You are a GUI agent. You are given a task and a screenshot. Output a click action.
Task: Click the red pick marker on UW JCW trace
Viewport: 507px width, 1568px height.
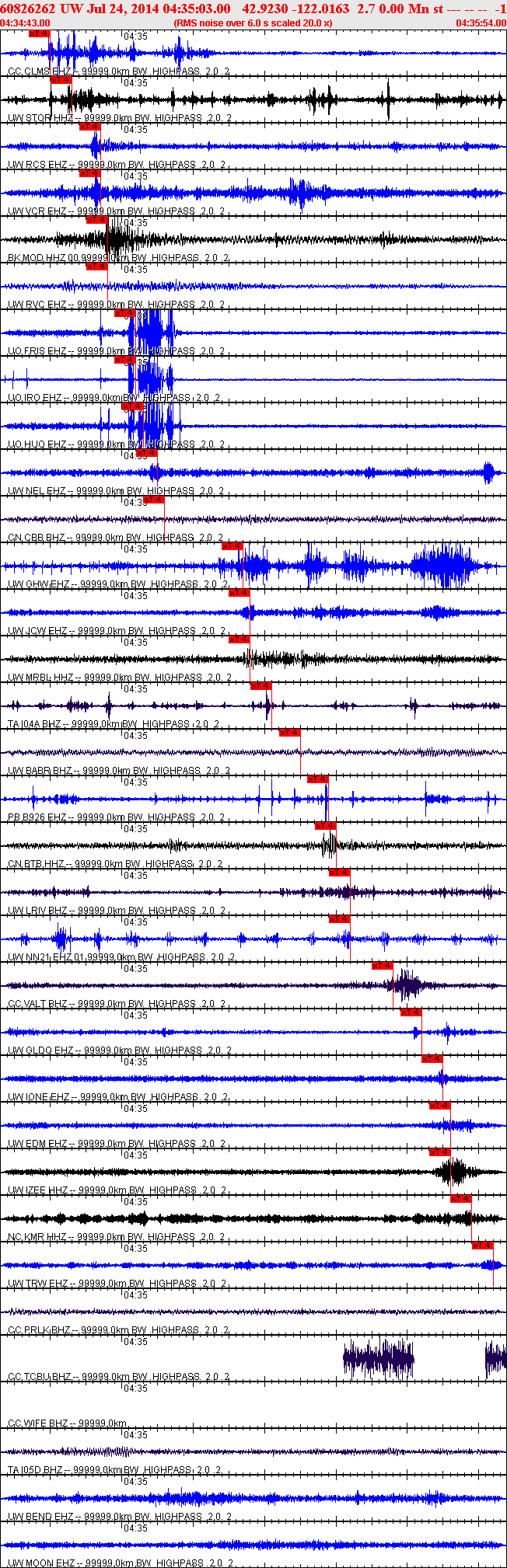tap(240, 593)
